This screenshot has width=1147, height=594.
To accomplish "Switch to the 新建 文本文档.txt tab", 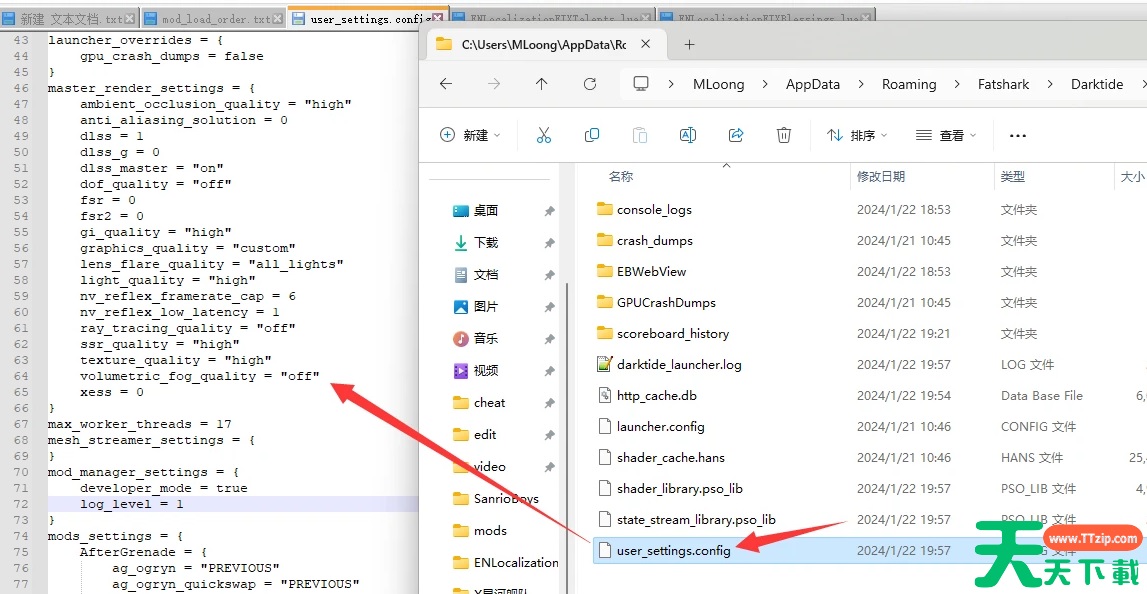I will coord(70,18).
